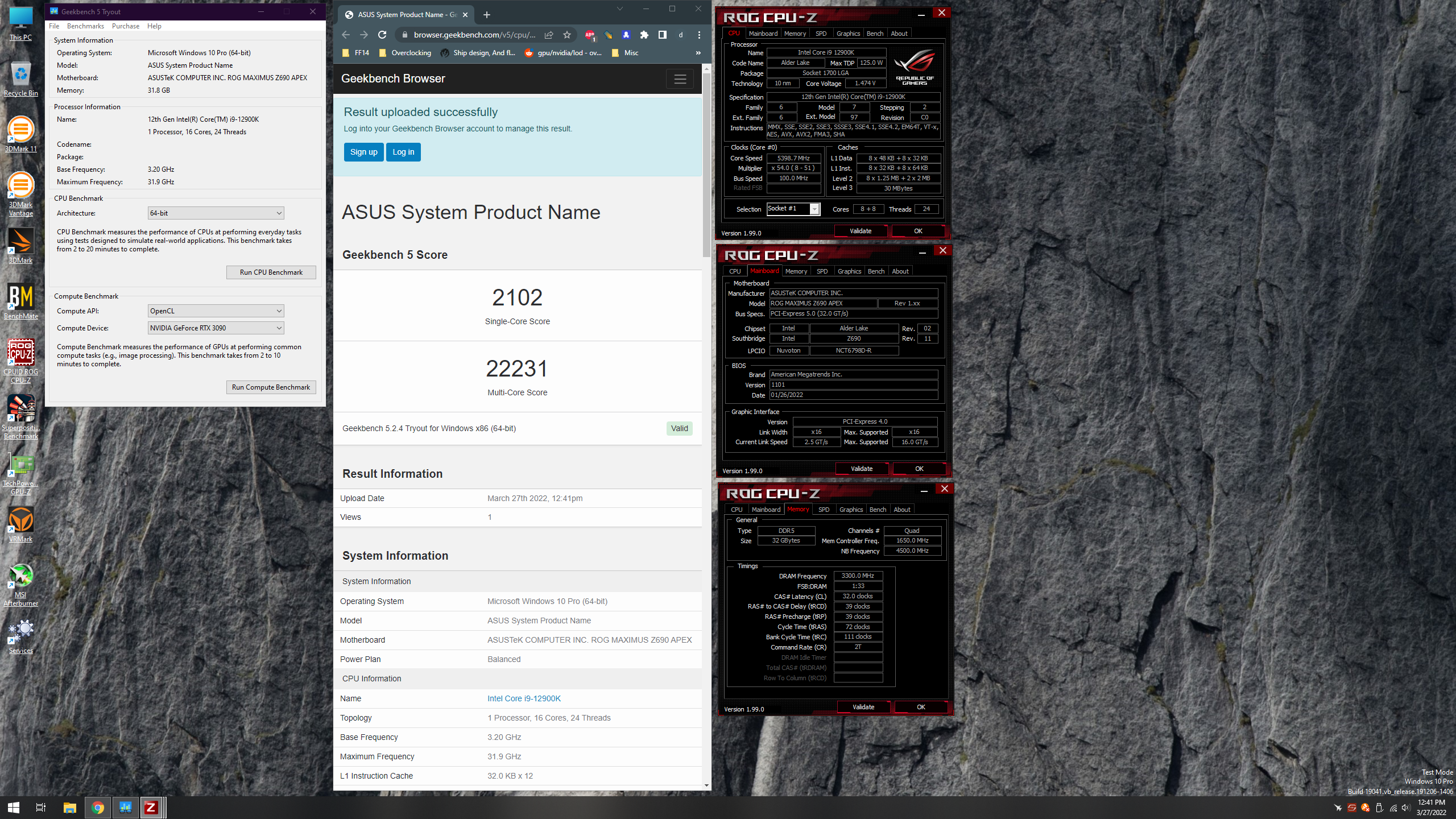Viewport: 1456px width, 819px height.
Task: Open Chrome three-dot menu
Action: tap(699, 35)
